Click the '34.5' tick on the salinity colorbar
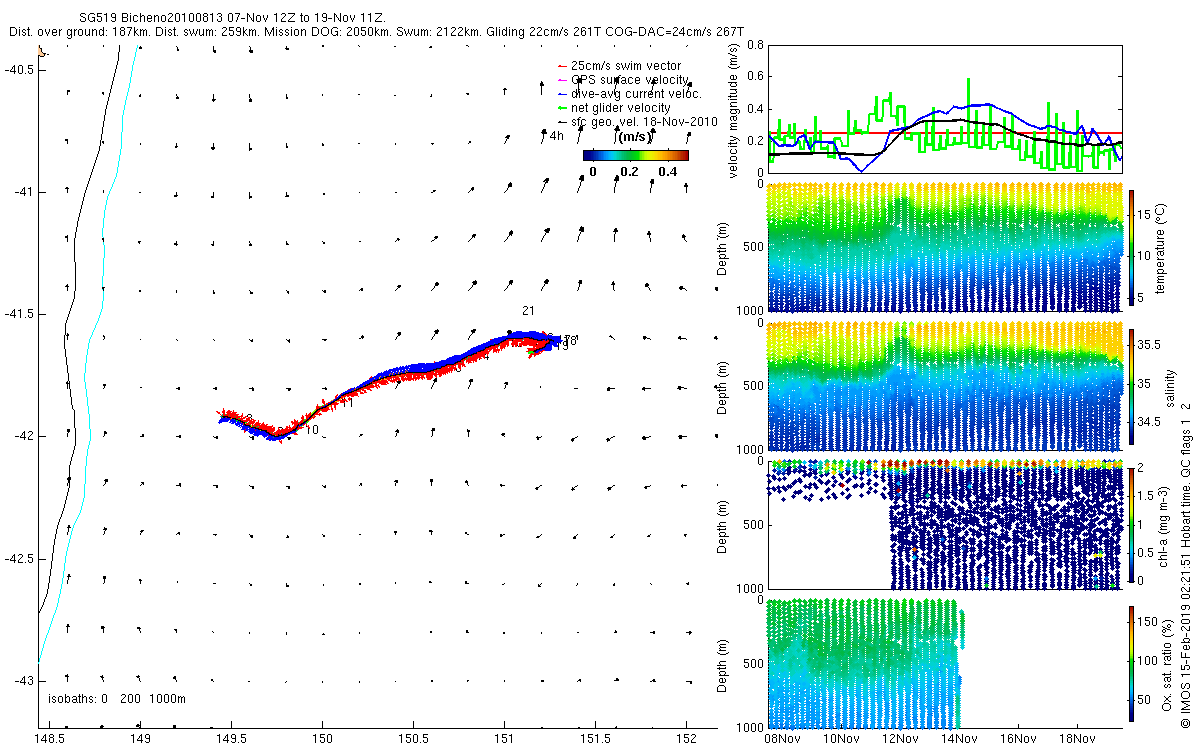Image resolution: width=1200 pixels, height=750 pixels. pyautogui.click(x=1149, y=422)
